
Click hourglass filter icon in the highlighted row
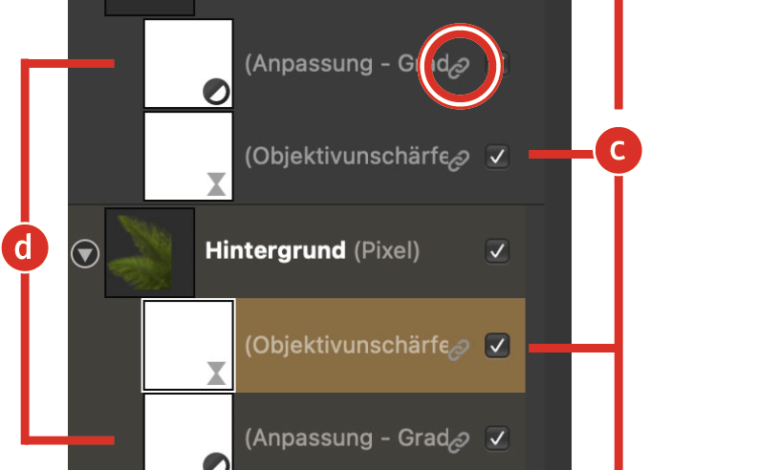pos(216,374)
